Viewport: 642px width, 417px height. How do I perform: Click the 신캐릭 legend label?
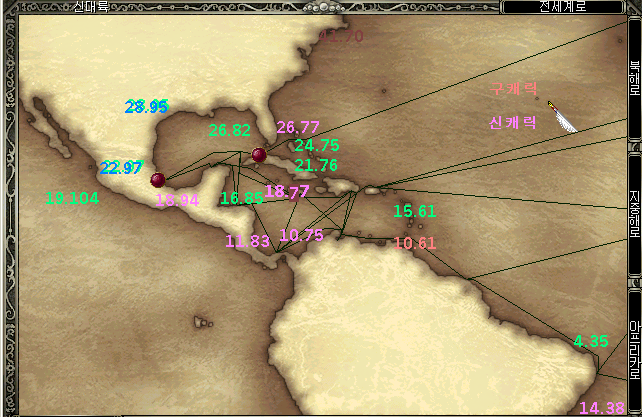coord(513,122)
